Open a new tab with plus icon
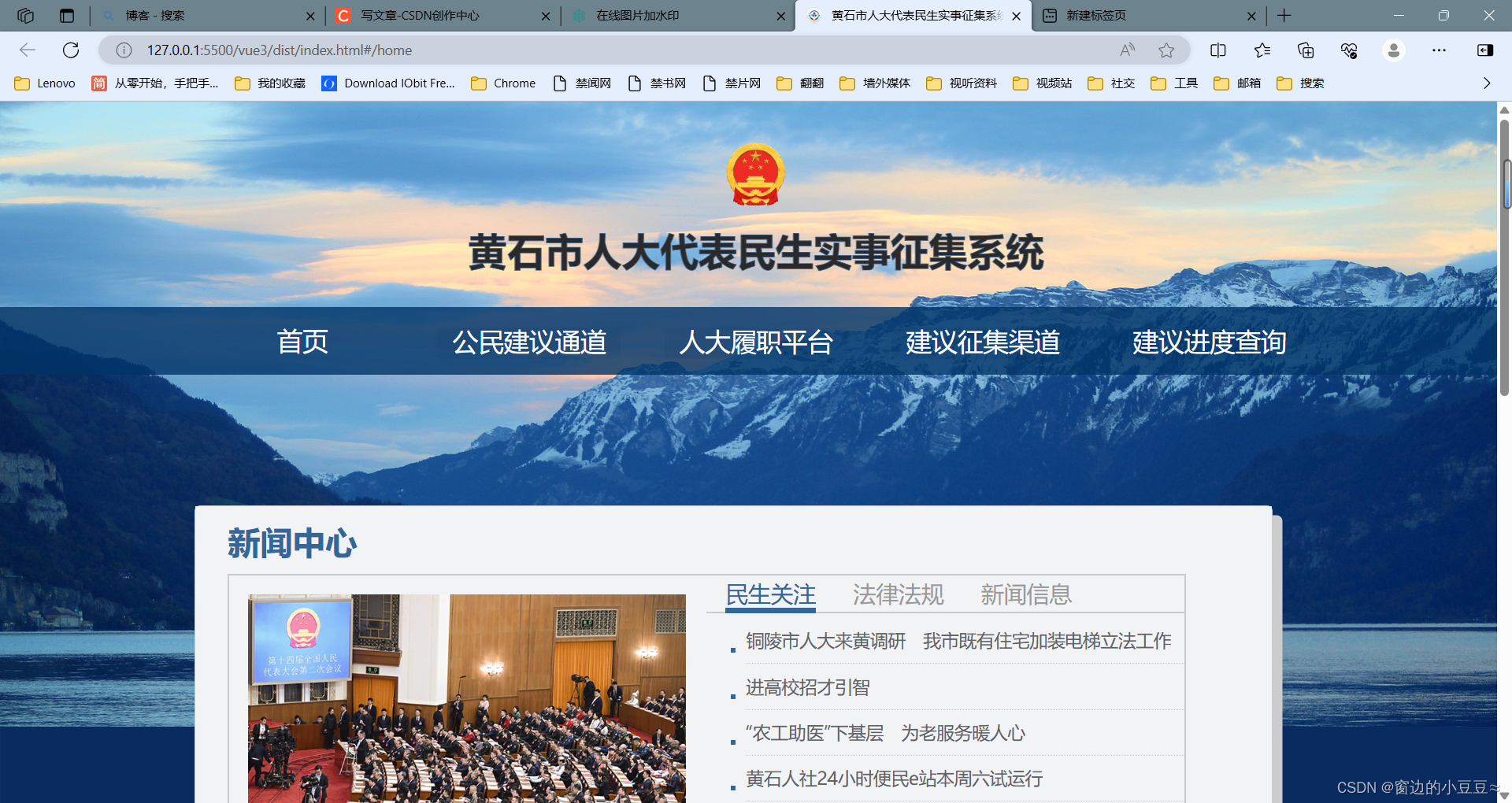 tap(1284, 16)
